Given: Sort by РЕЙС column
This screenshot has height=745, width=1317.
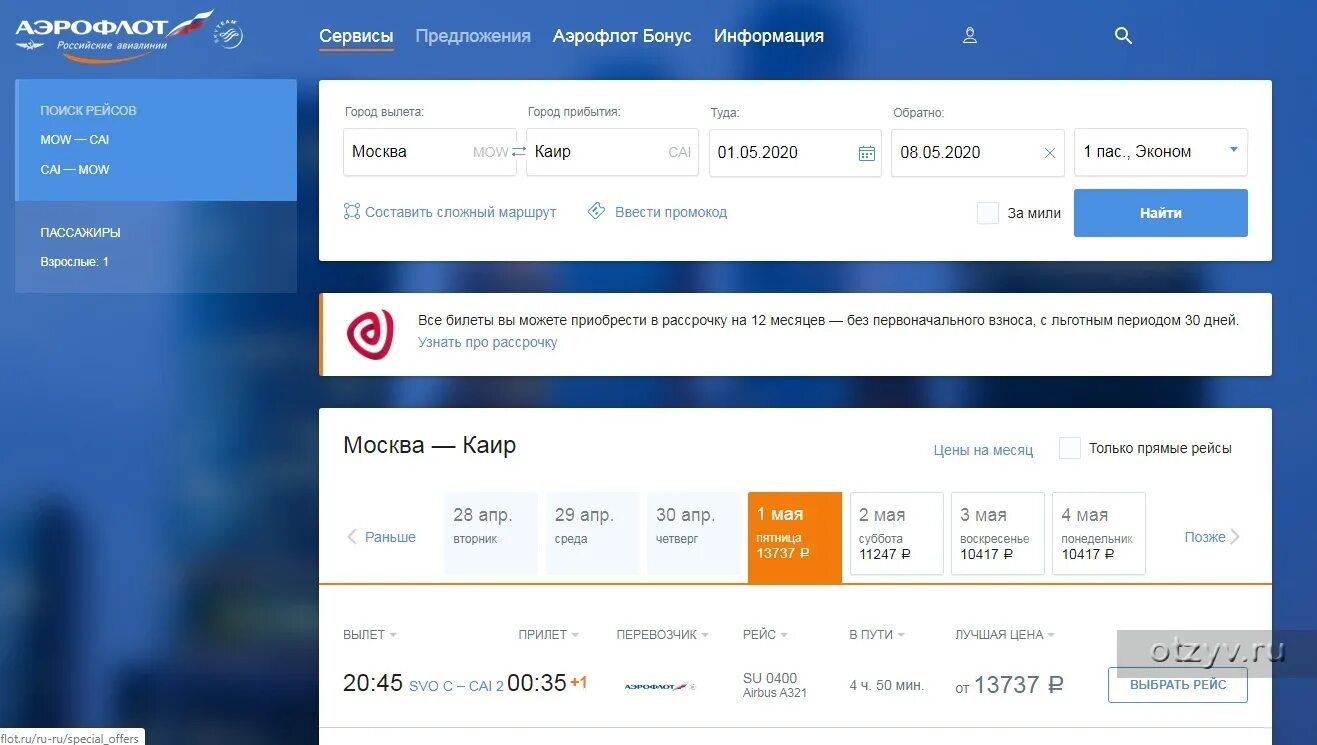Looking at the screenshot, I should point(765,635).
